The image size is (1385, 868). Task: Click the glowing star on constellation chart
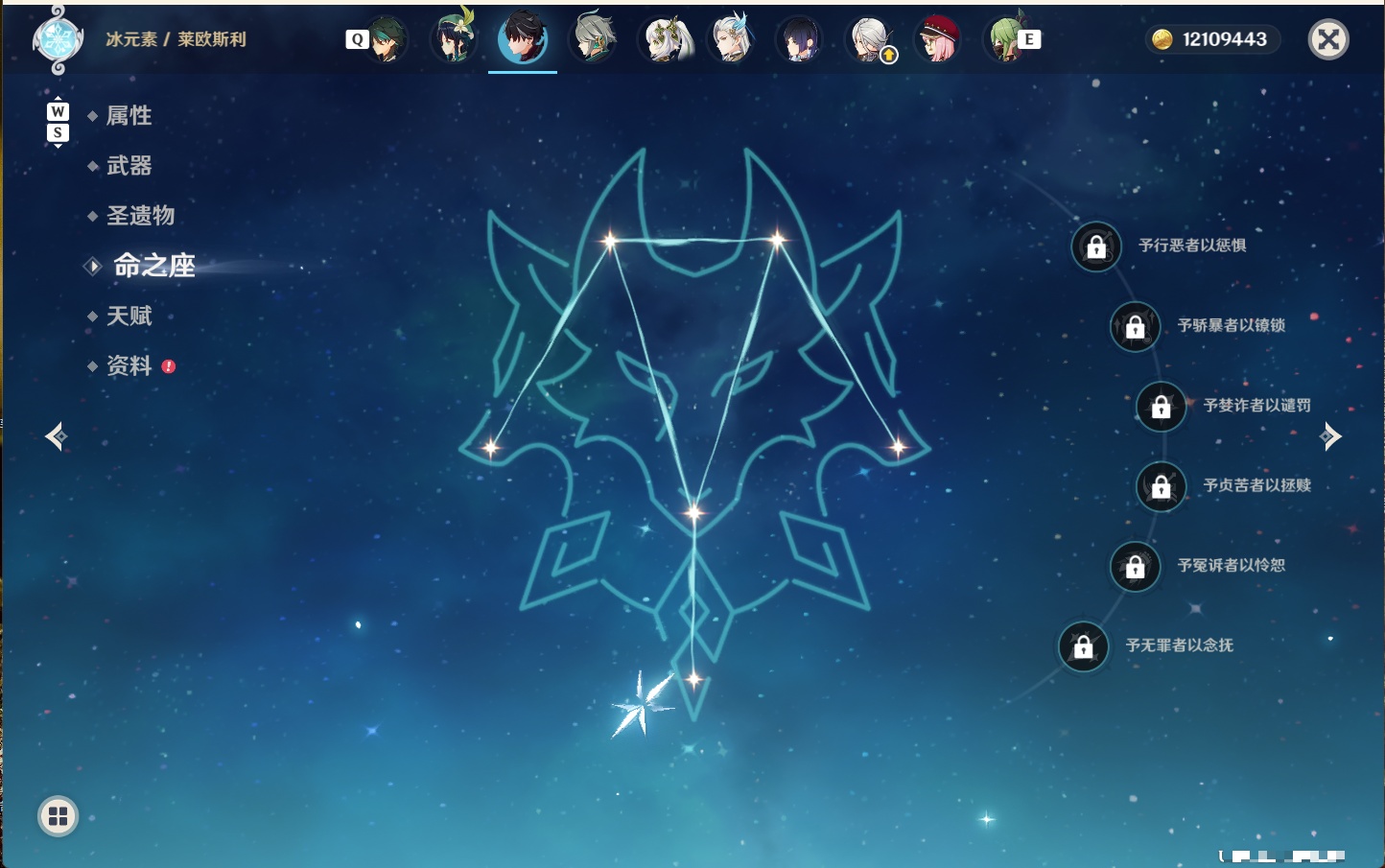tap(642, 704)
